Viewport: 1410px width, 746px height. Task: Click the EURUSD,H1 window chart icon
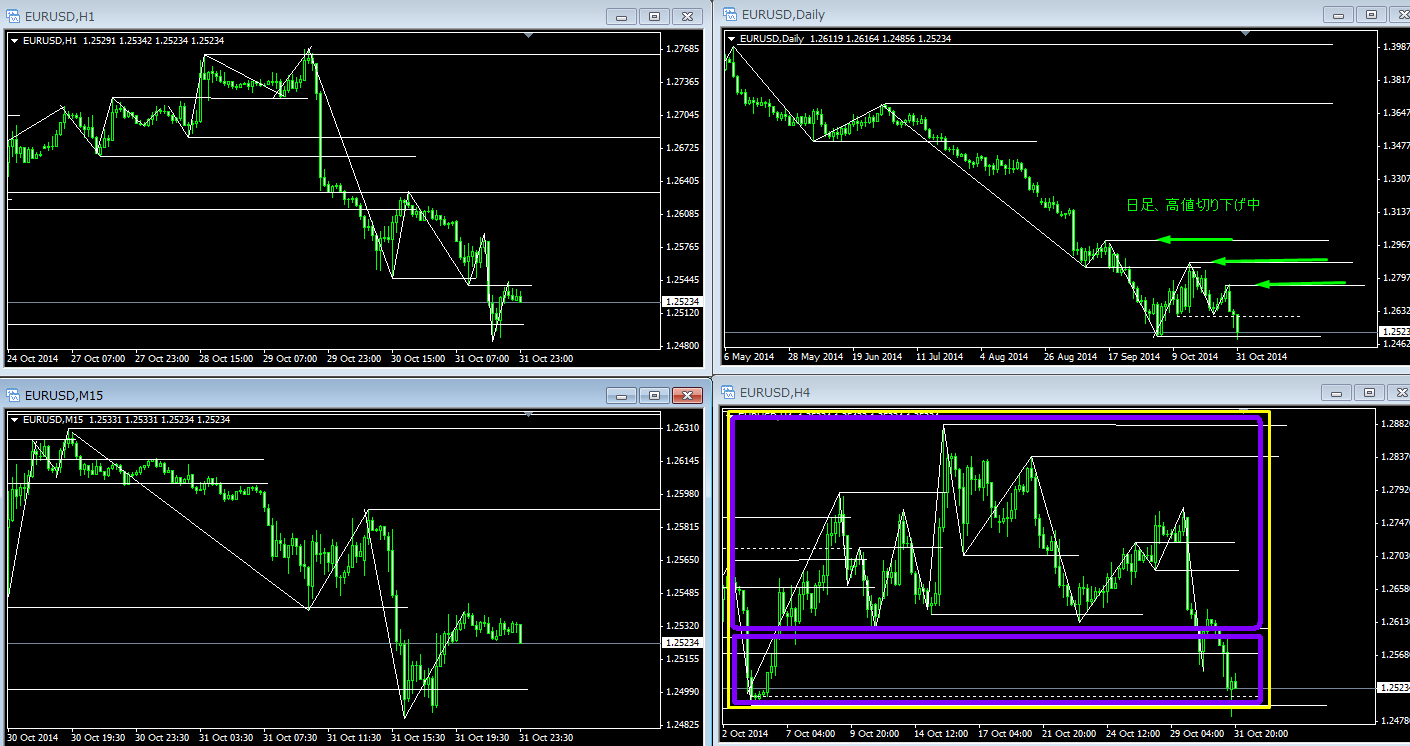[13, 17]
